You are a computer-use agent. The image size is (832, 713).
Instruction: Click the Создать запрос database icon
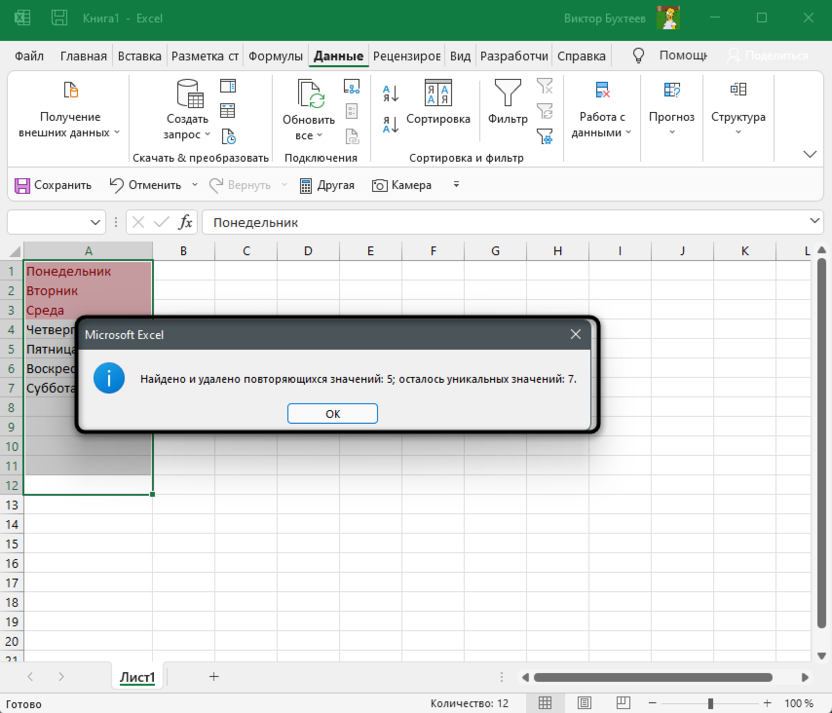[x=190, y=94]
